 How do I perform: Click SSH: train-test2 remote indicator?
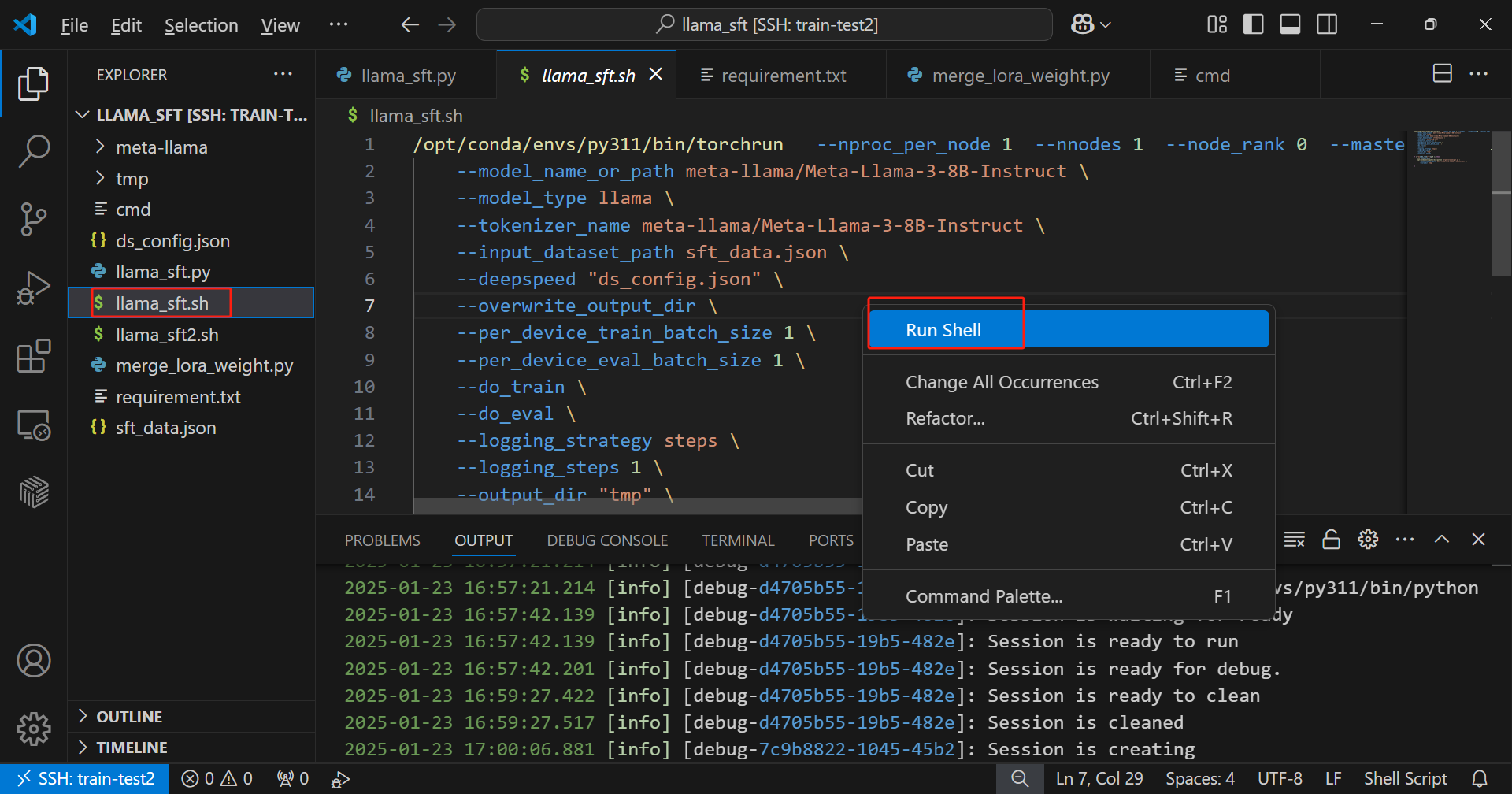pos(85,779)
